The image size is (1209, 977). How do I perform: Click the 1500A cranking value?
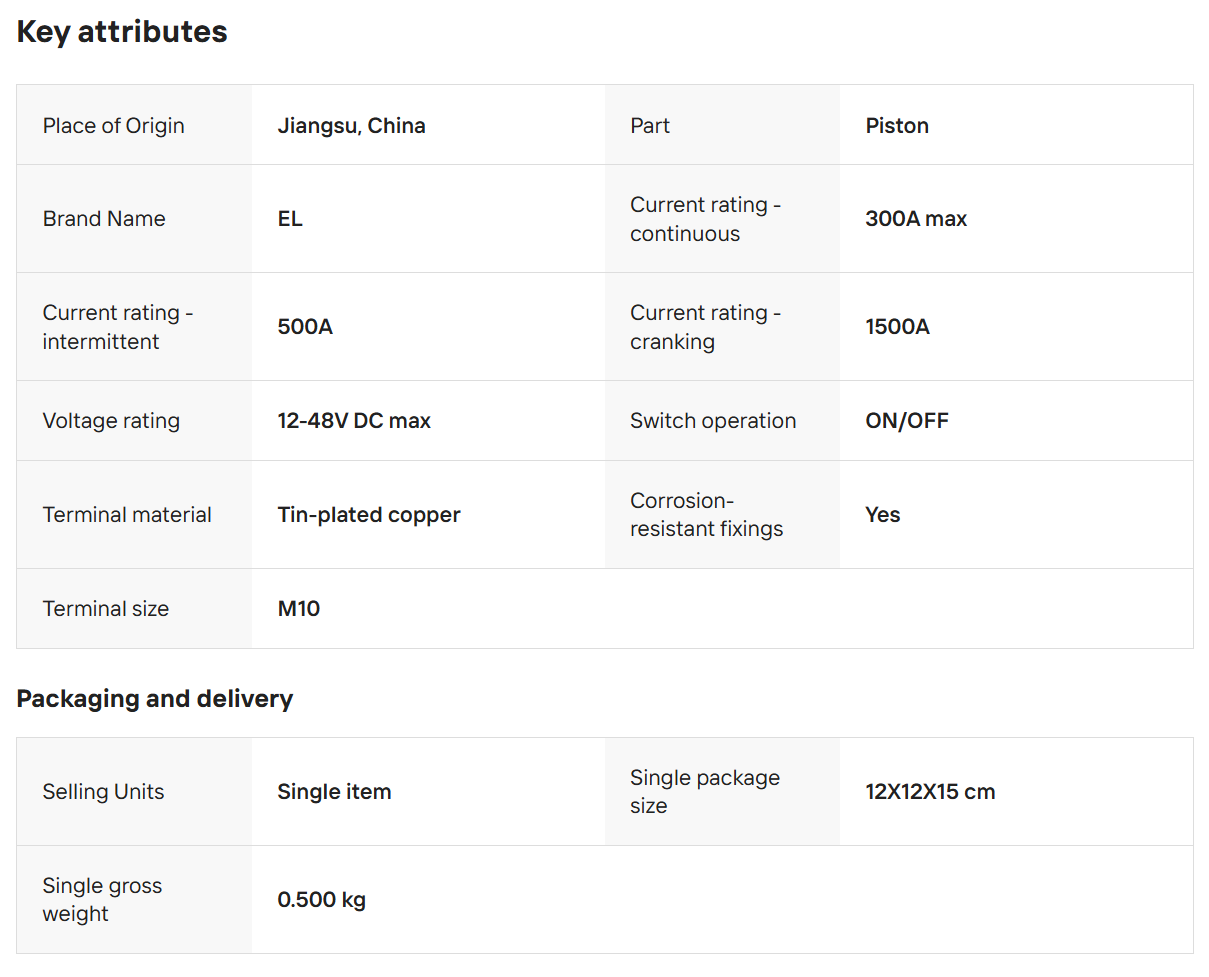pyautogui.click(x=897, y=327)
